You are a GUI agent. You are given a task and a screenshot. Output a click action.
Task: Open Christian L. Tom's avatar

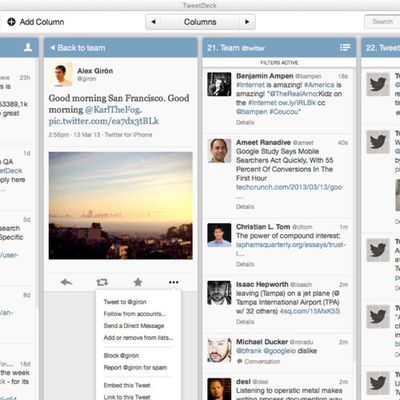219,235
